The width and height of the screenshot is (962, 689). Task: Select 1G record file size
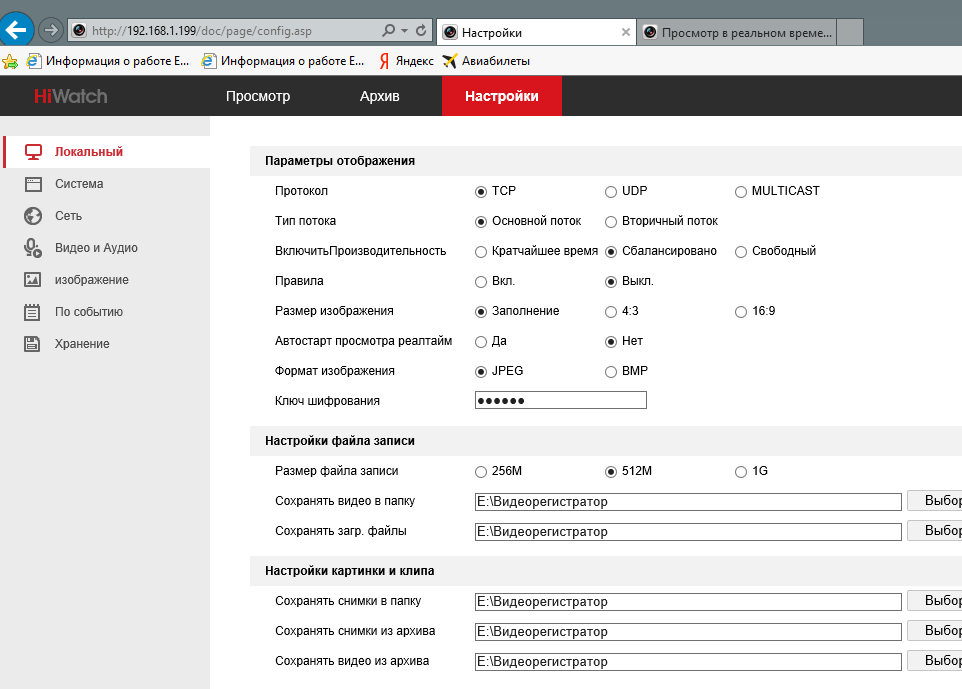click(741, 471)
